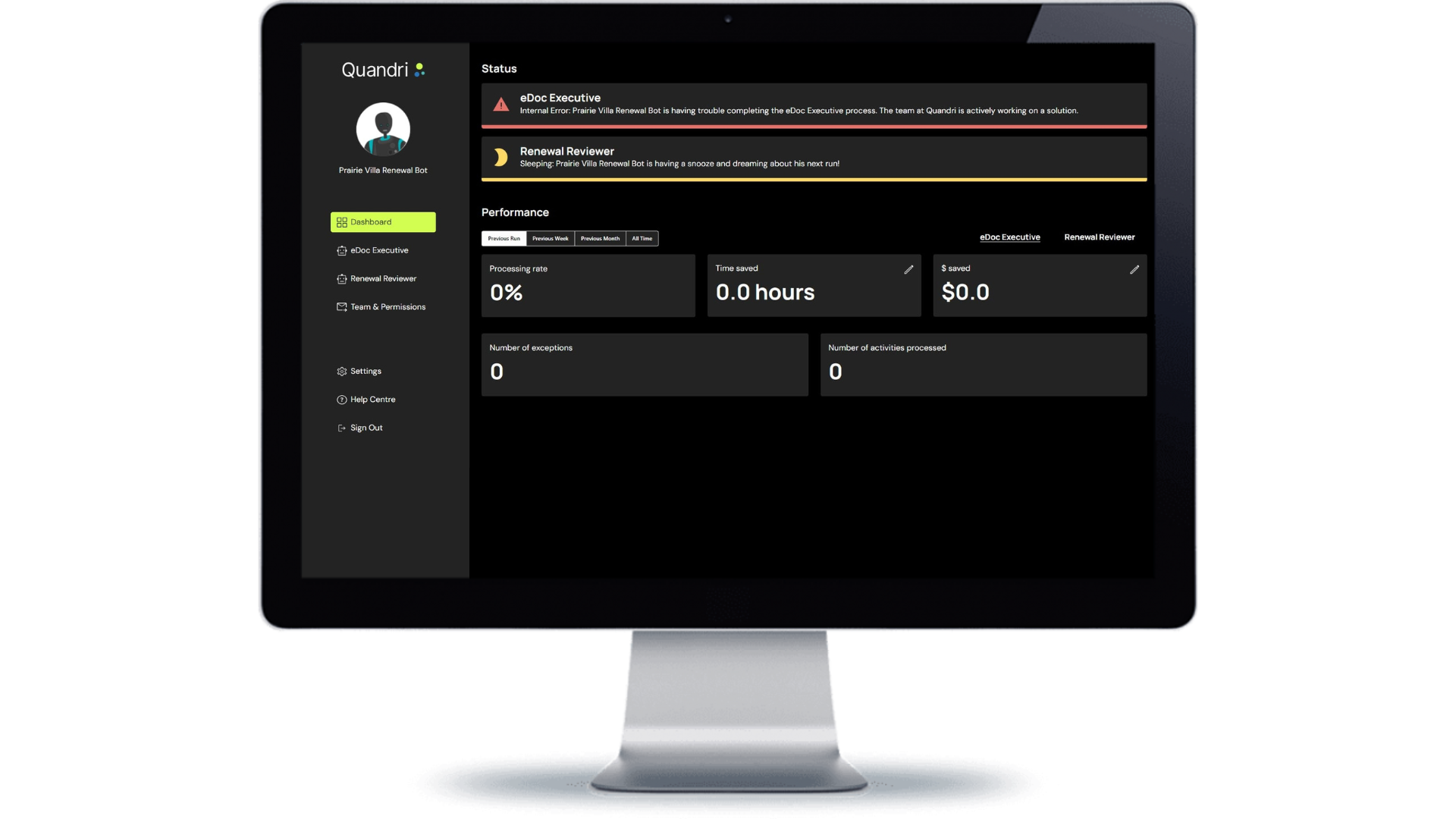Click the Settings gear icon
The width and height of the screenshot is (1456, 819).
[x=341, y=372]
